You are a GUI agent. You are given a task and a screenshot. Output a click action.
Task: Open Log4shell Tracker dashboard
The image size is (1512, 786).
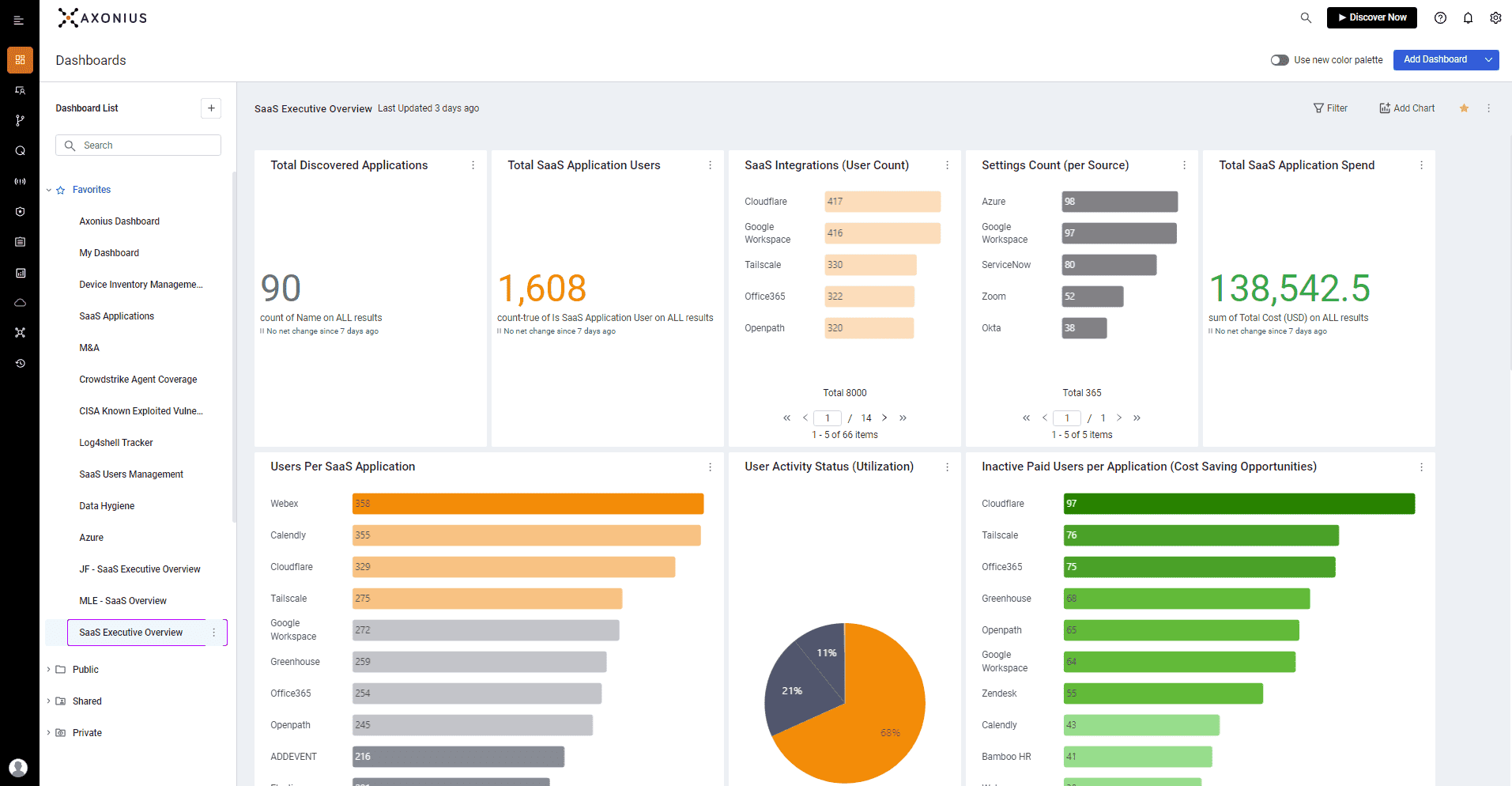click(x=116, y=443)
